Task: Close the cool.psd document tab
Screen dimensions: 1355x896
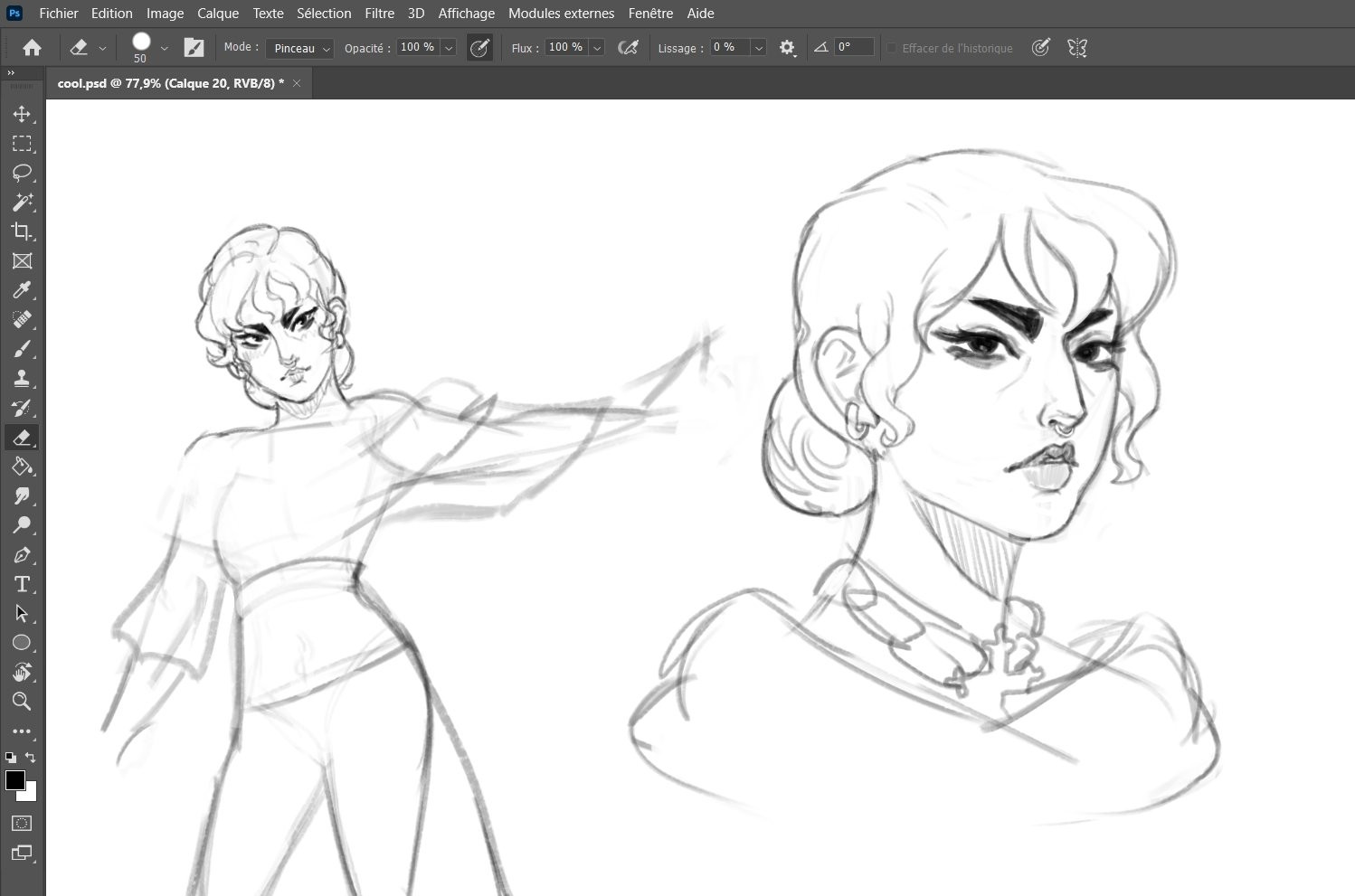Action: pyautogui.click(x=297, y=83)
